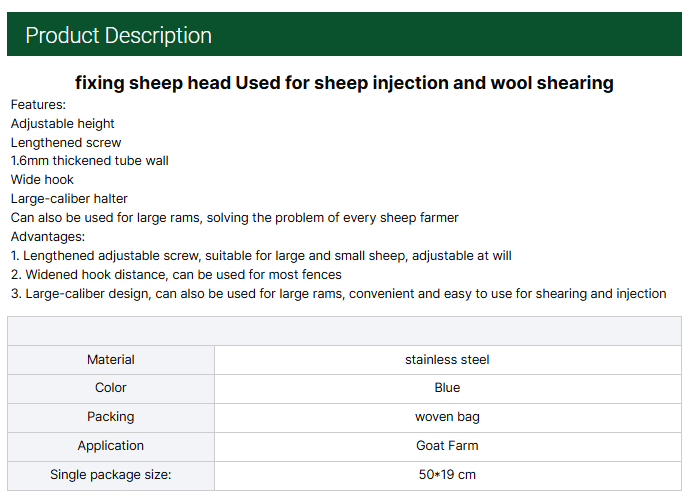
Task: Click the Wide hook feature line
Action: point(42,180)
